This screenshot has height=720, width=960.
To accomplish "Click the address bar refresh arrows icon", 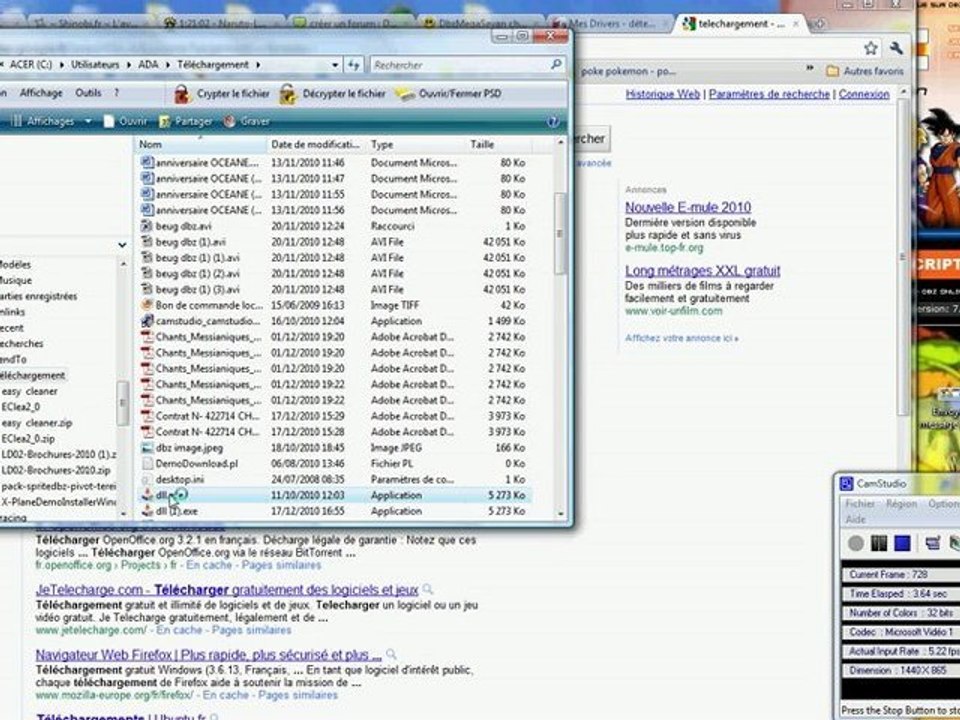I will click(354, 64).
